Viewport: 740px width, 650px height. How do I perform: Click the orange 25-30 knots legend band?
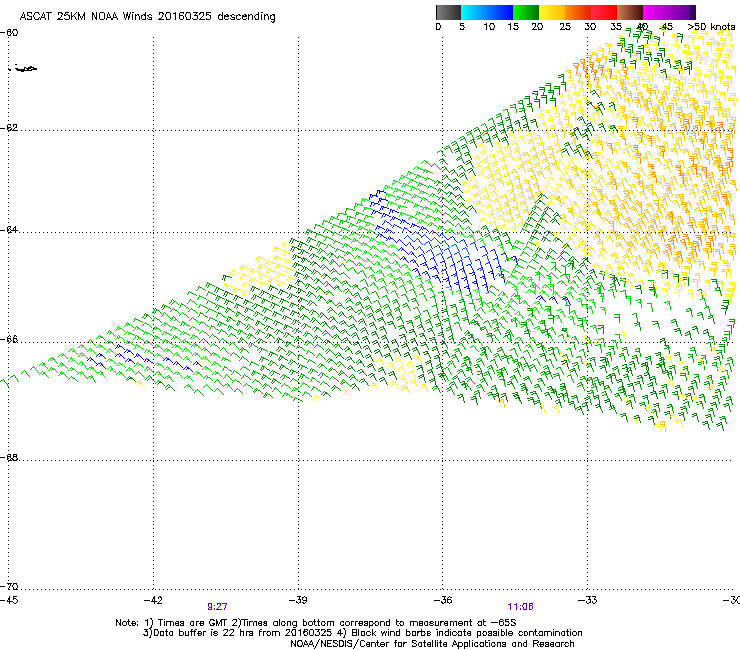[578, 12]
